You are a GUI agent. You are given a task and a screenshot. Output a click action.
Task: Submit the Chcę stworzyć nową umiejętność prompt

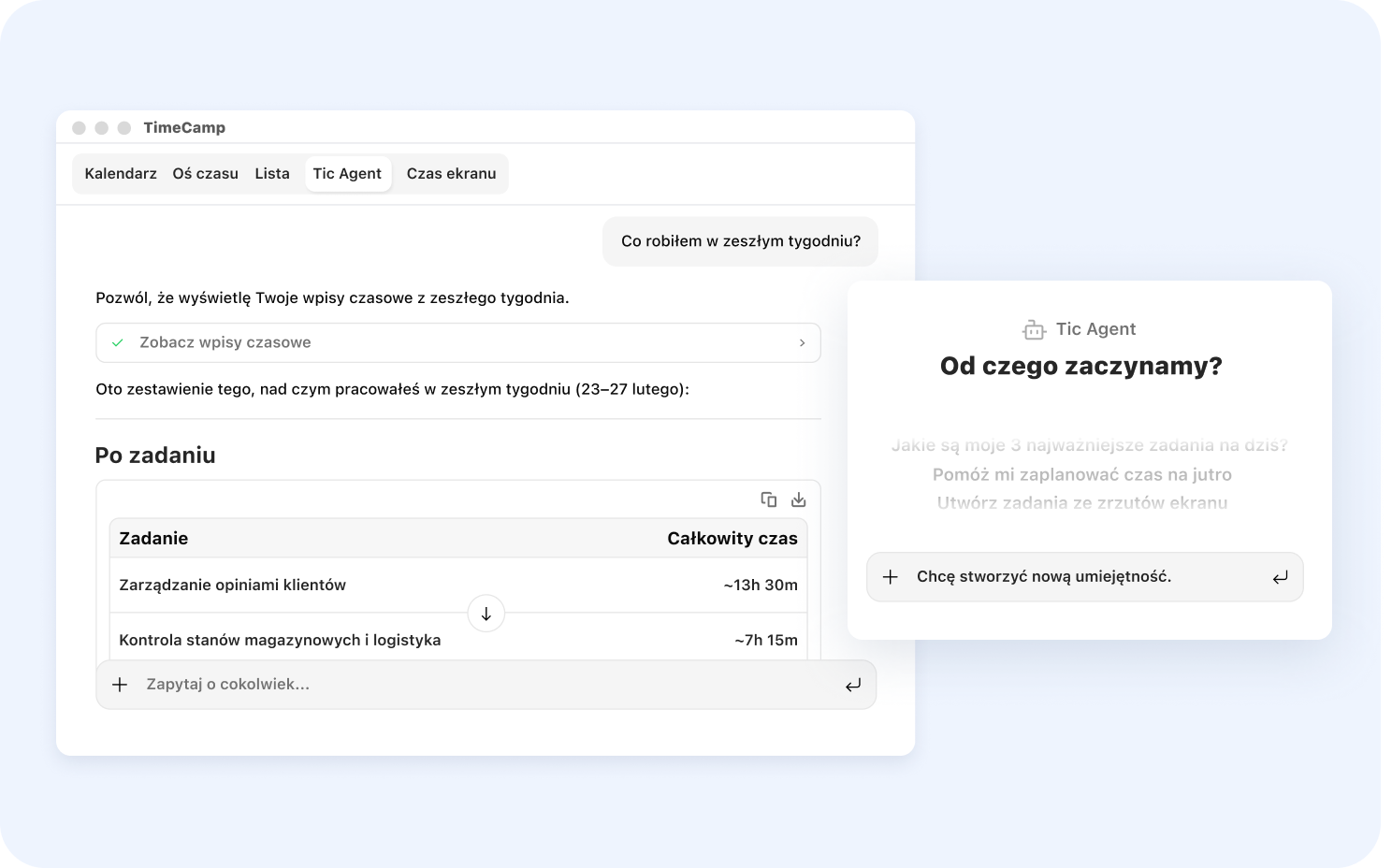(1280, 577)
